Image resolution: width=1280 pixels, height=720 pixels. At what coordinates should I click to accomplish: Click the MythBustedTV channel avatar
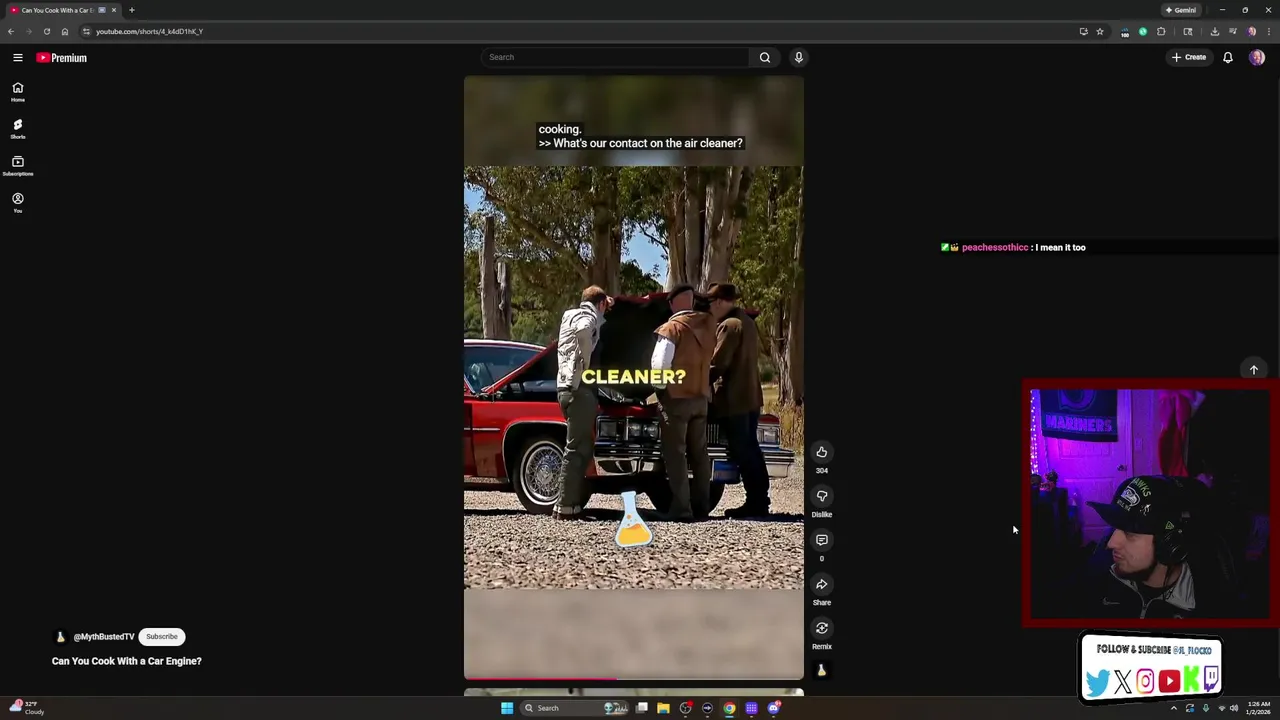click(x=60, y=636)
